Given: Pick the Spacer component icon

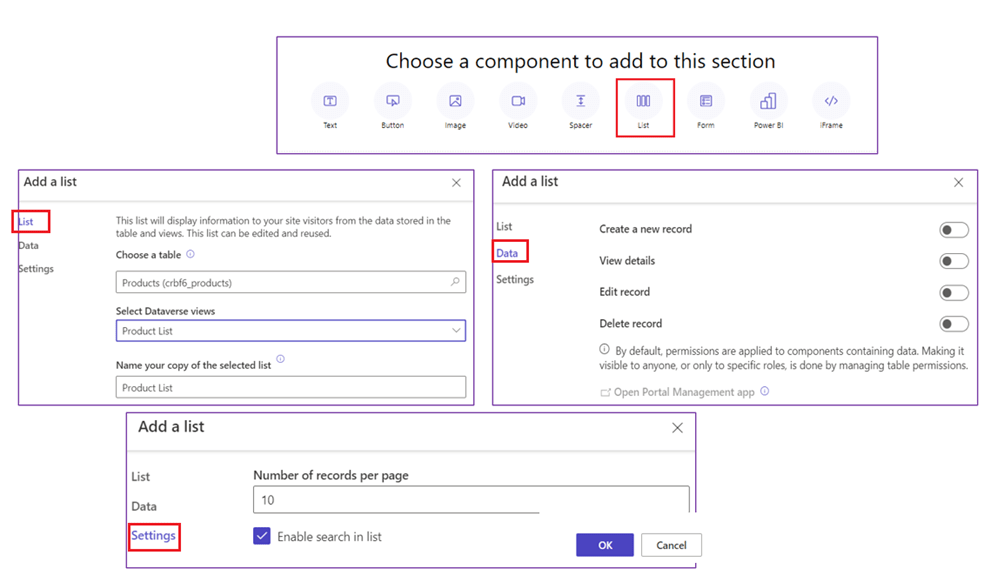Looking at the screenshot, I should (580, 101).
